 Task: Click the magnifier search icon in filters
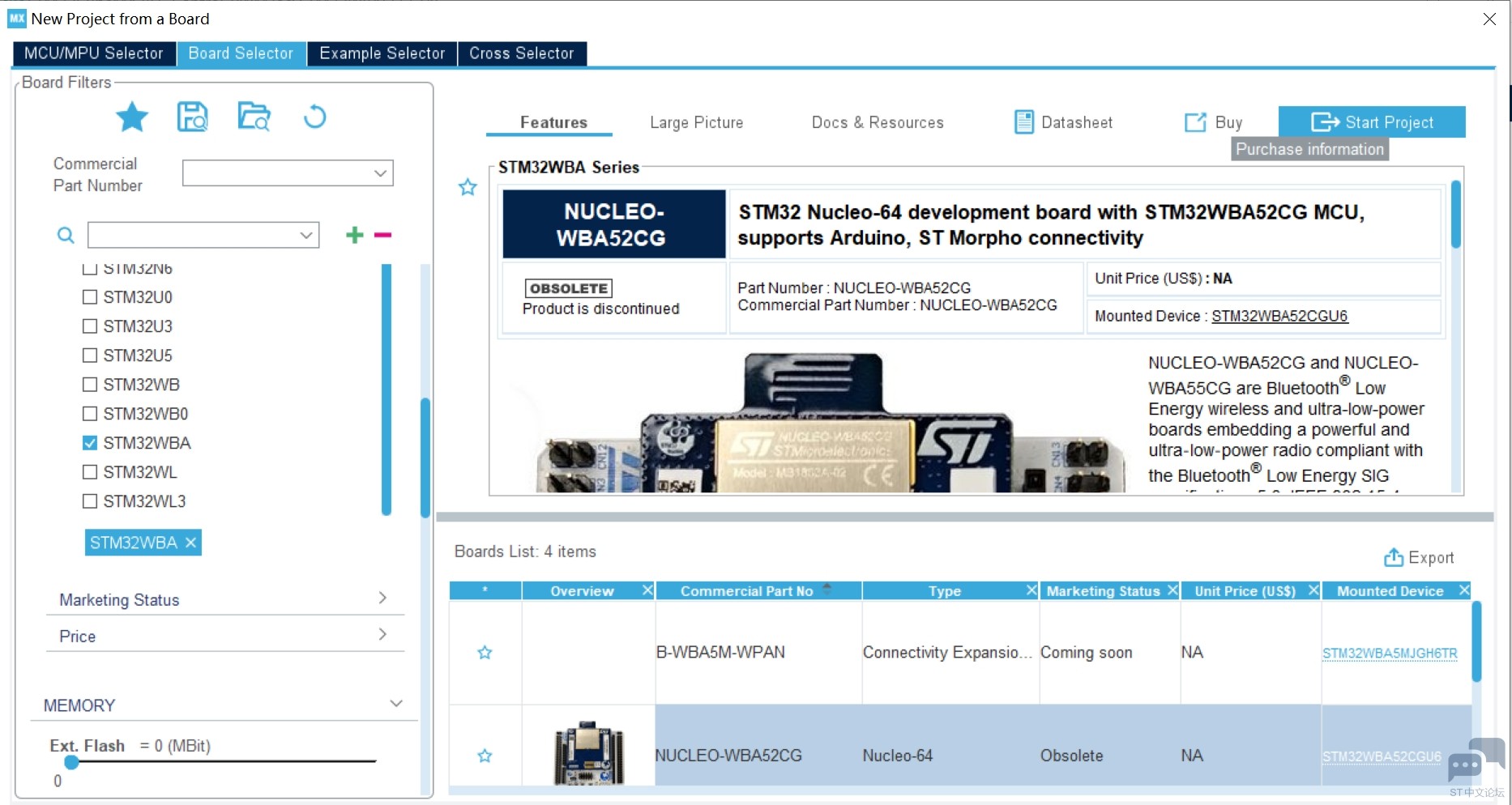(66, 235)
